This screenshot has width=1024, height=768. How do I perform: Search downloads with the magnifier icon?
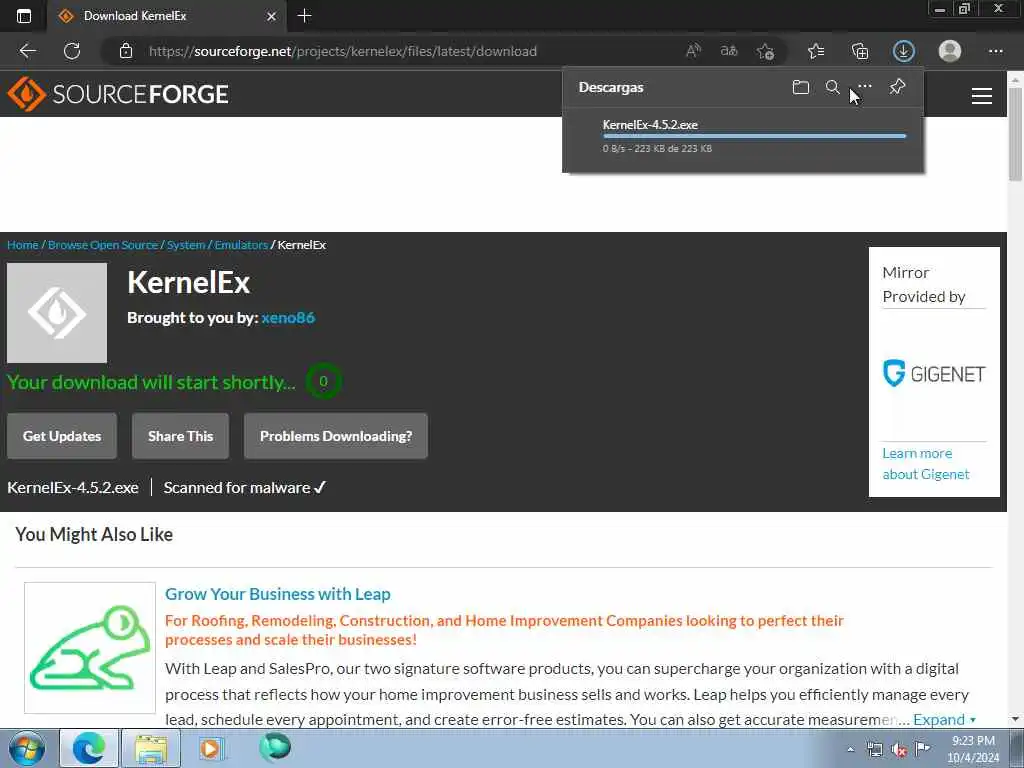[x=833, y=87]
